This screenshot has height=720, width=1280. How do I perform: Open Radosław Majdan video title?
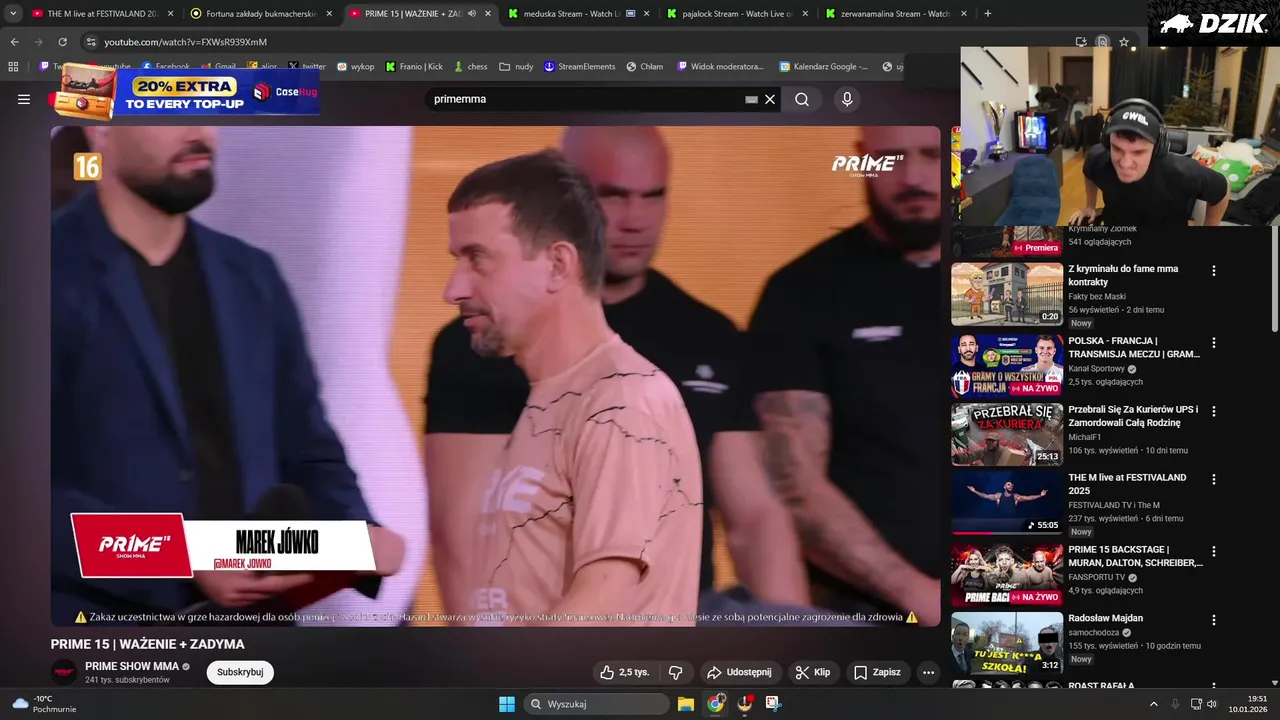[1105, 618]
